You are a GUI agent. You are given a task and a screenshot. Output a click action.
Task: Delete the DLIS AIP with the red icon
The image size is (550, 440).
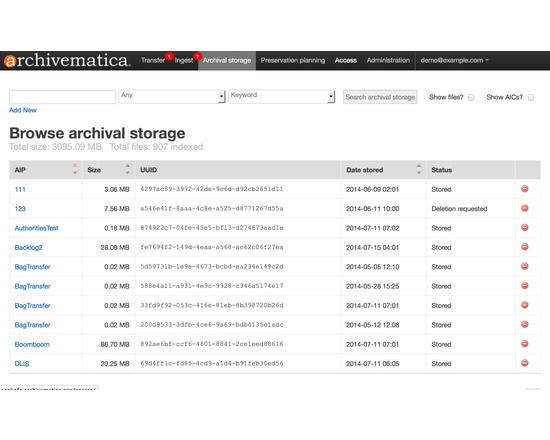(524, 363)
